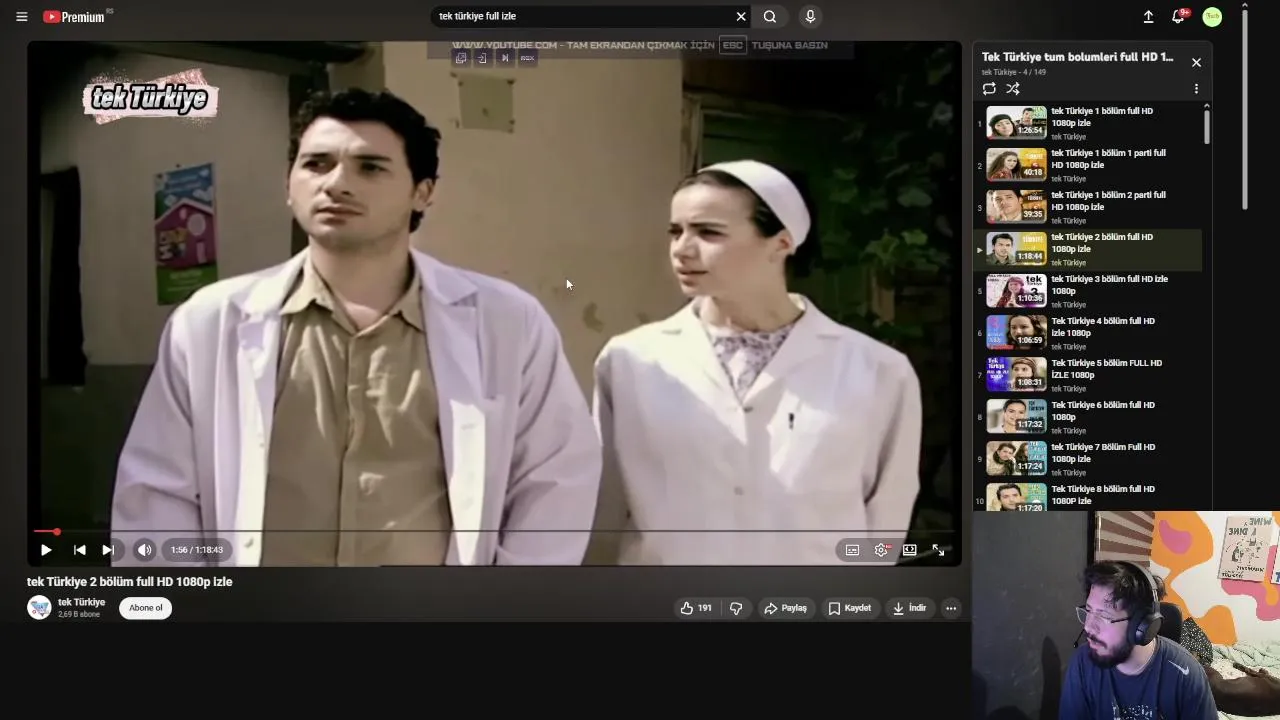Screen dimensions: 1280x720
Task: Skip to previous video in playlist
Action: (80, 550)
